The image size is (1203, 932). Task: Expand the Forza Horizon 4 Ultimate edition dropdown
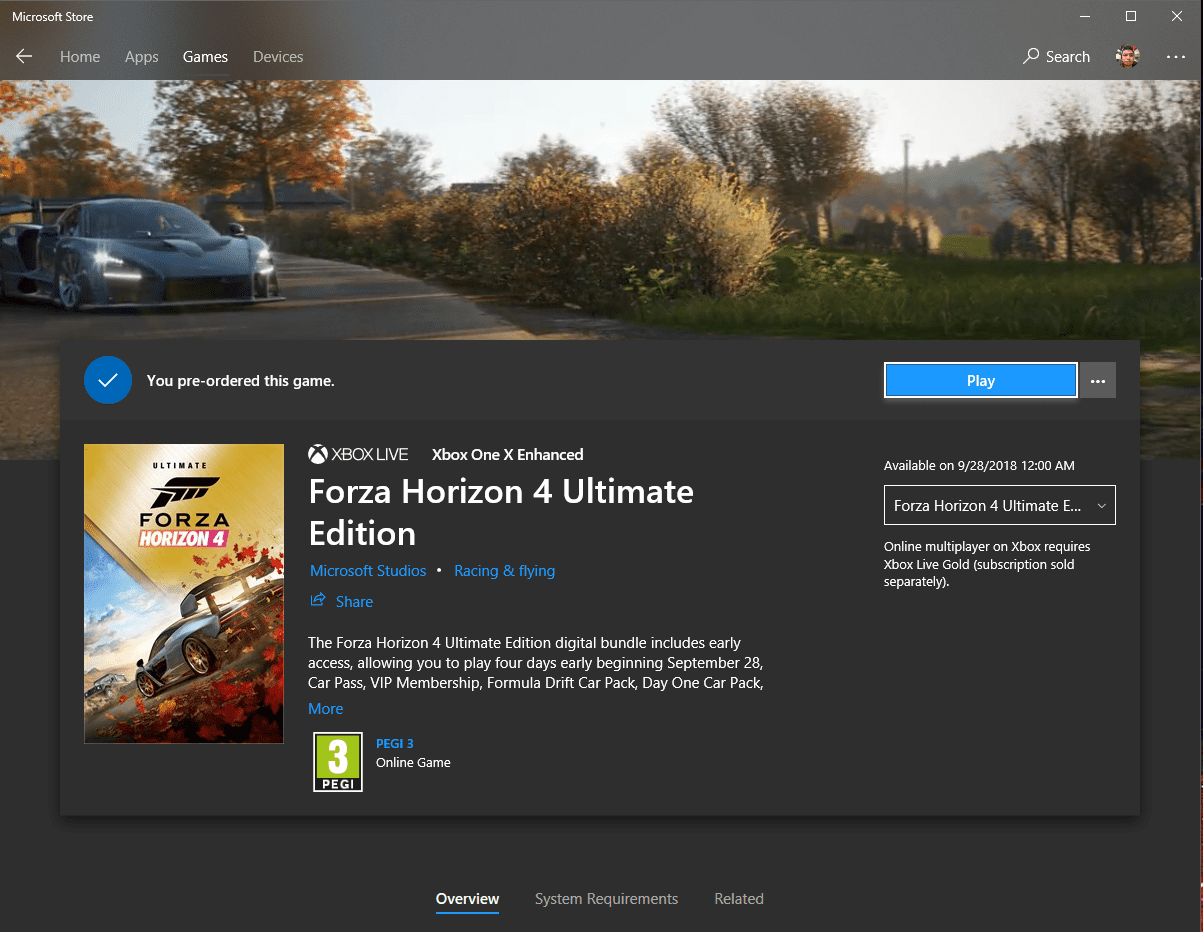pos(1000,505)
